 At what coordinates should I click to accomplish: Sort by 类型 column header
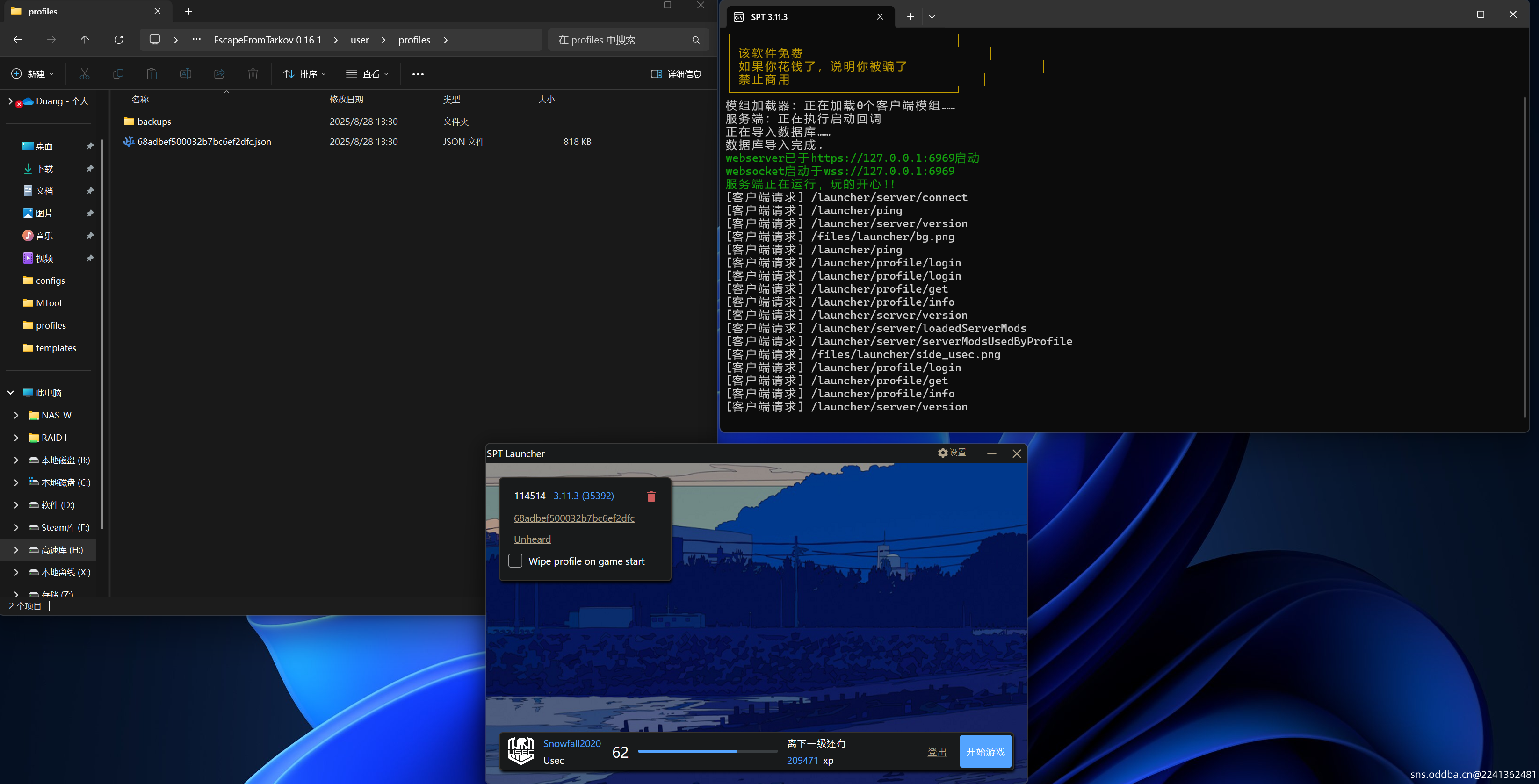[x=486, y=99]
